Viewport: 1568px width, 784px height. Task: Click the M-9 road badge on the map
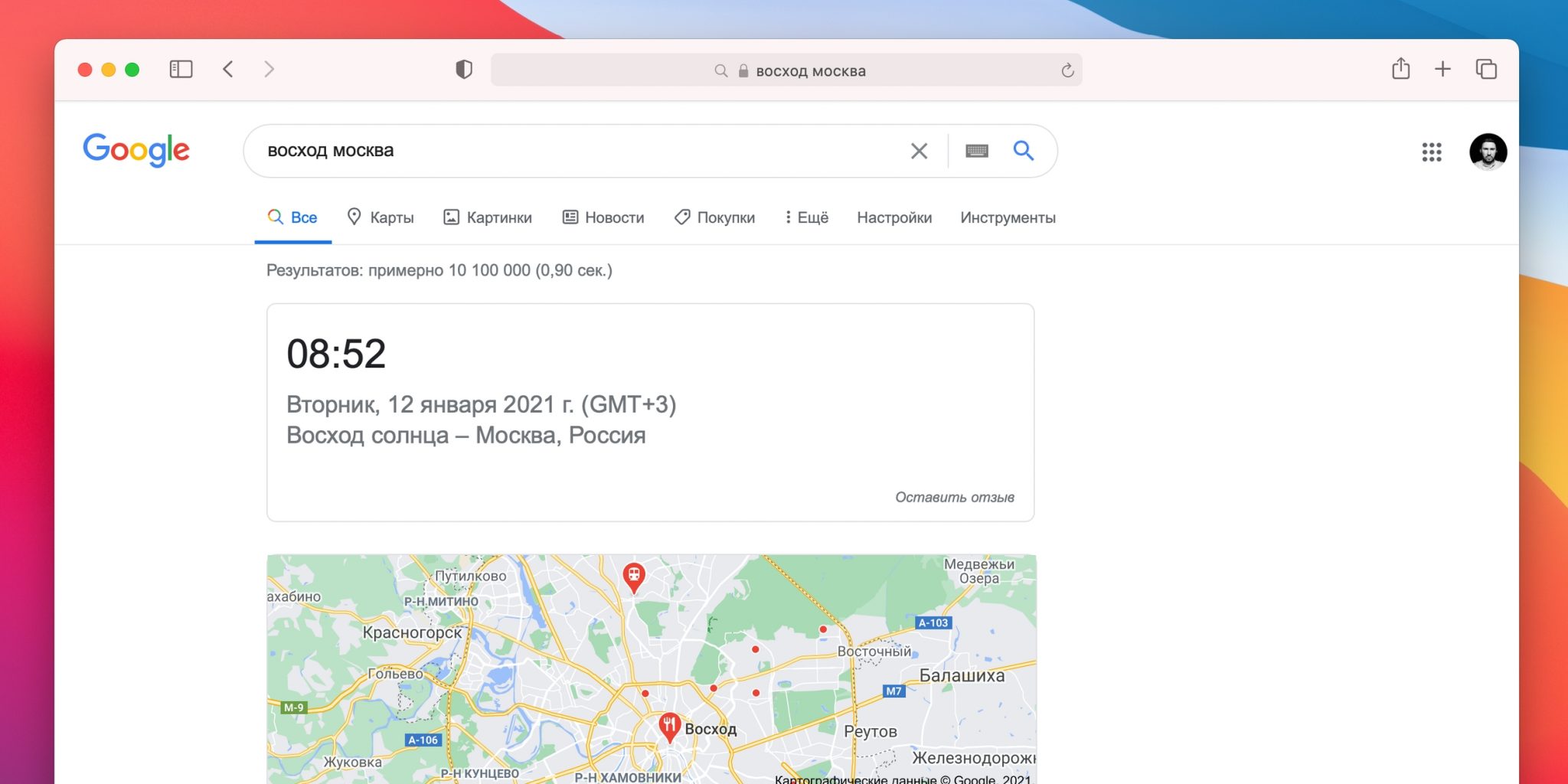point(294,707)
